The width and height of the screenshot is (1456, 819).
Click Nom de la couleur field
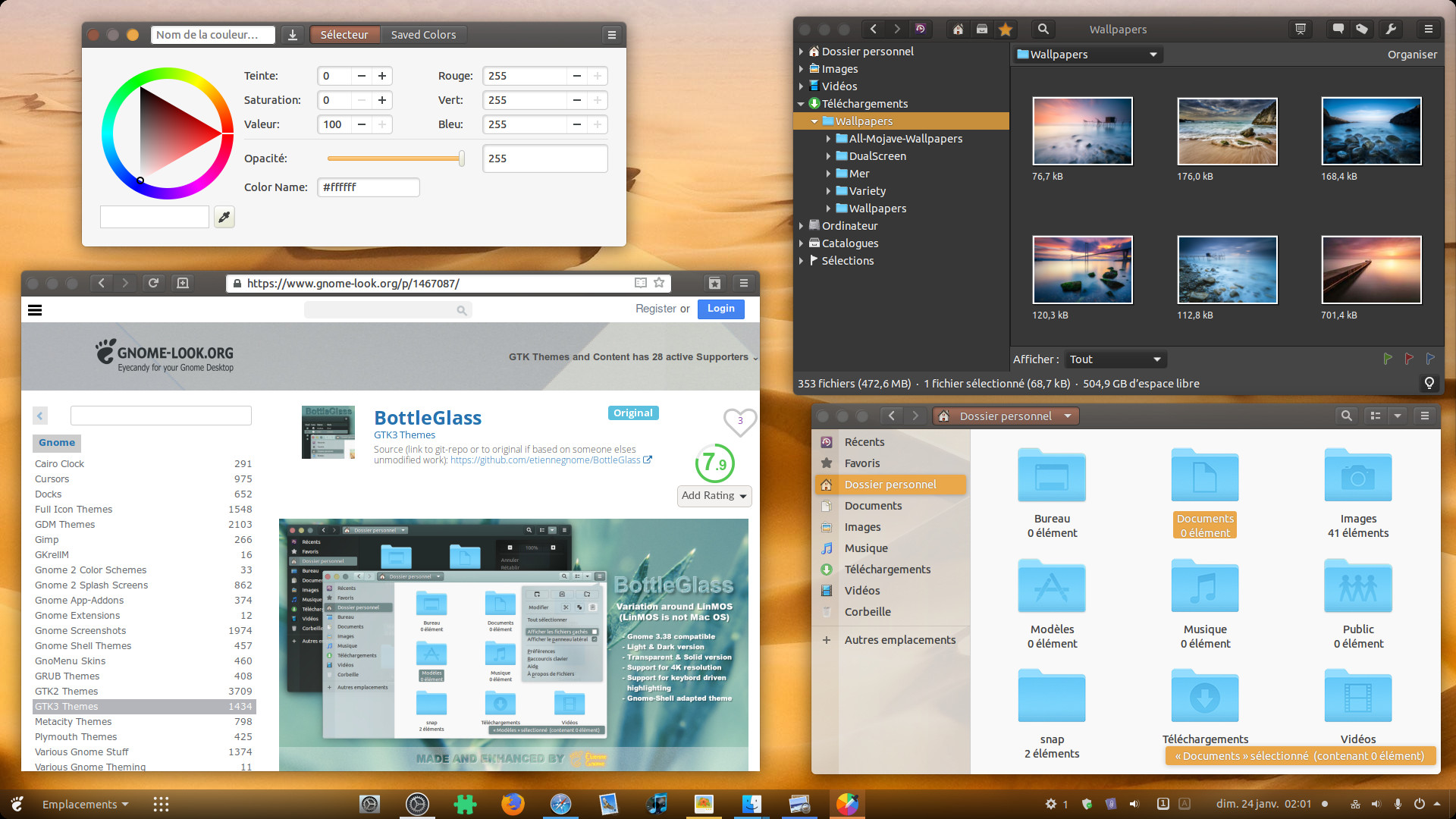(214, 35)
